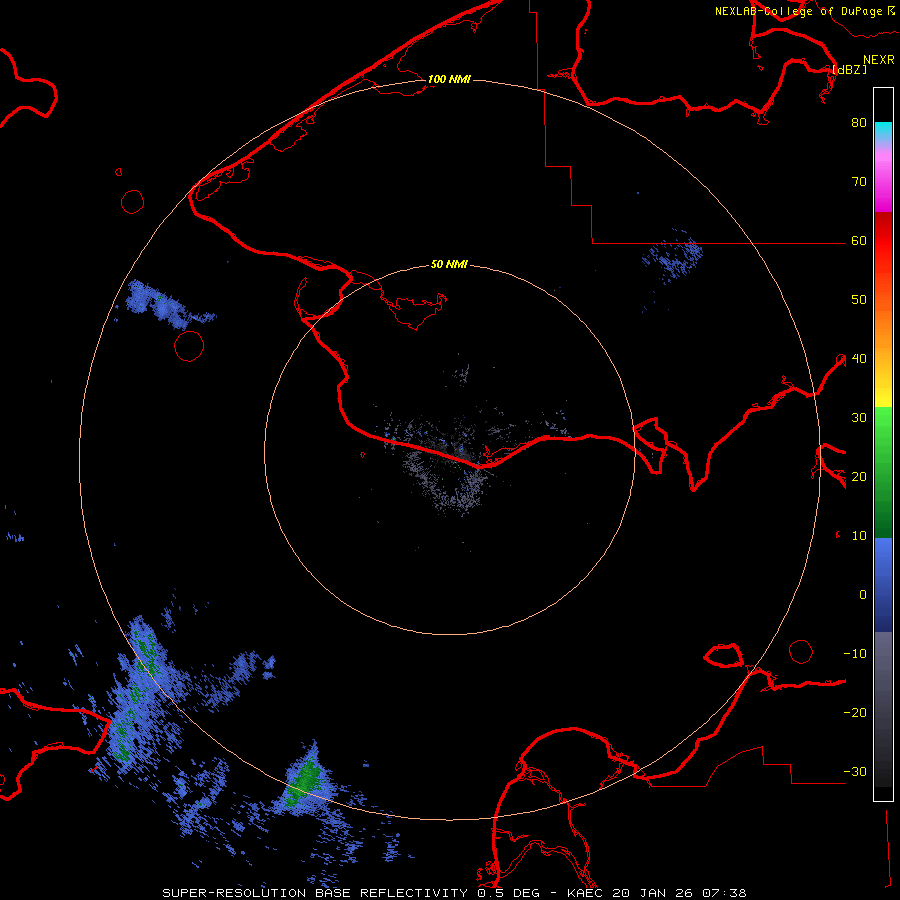The image size is (900, 900).
Task: Click the blue echo patch inside the northeast 100 NMI ring
Action: (x=673, y=258)
